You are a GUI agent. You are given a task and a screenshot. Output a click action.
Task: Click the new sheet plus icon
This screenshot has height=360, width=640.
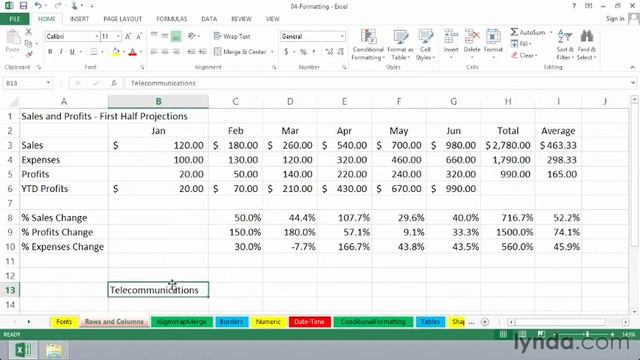coord(484,322)
